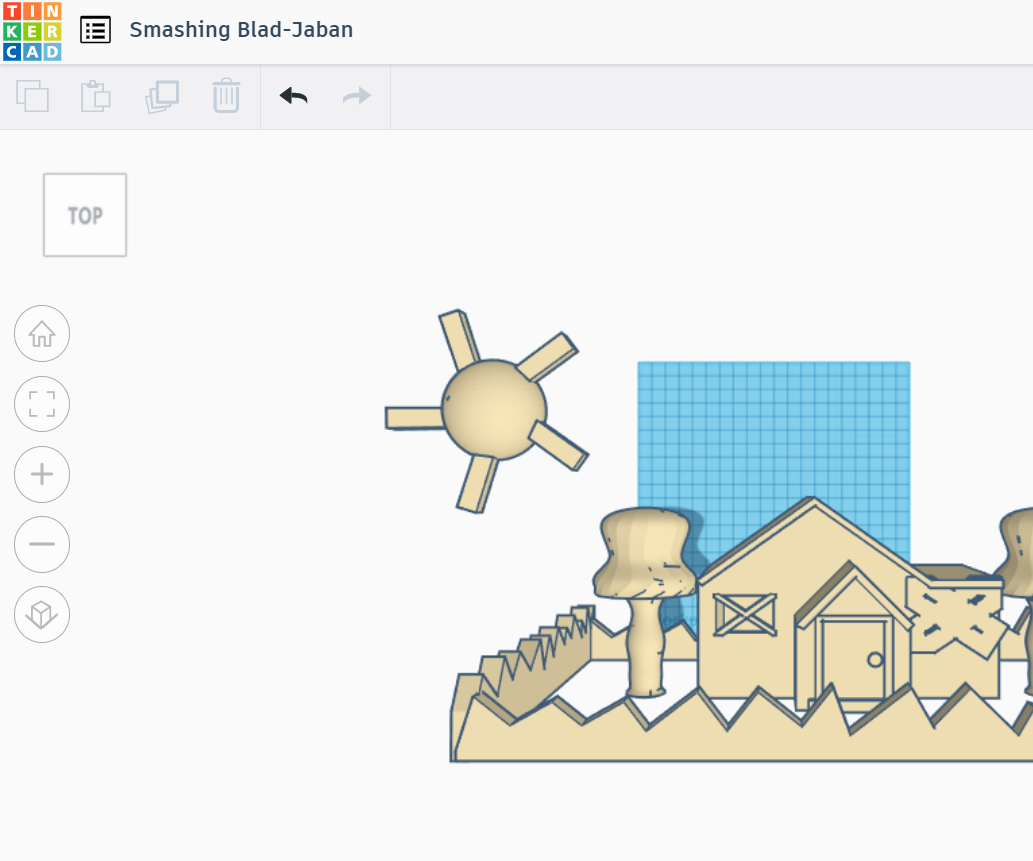Viewport: 1033px width, 861px height.
Task: Zoom out using the minus icon
Action: [41, 544]
